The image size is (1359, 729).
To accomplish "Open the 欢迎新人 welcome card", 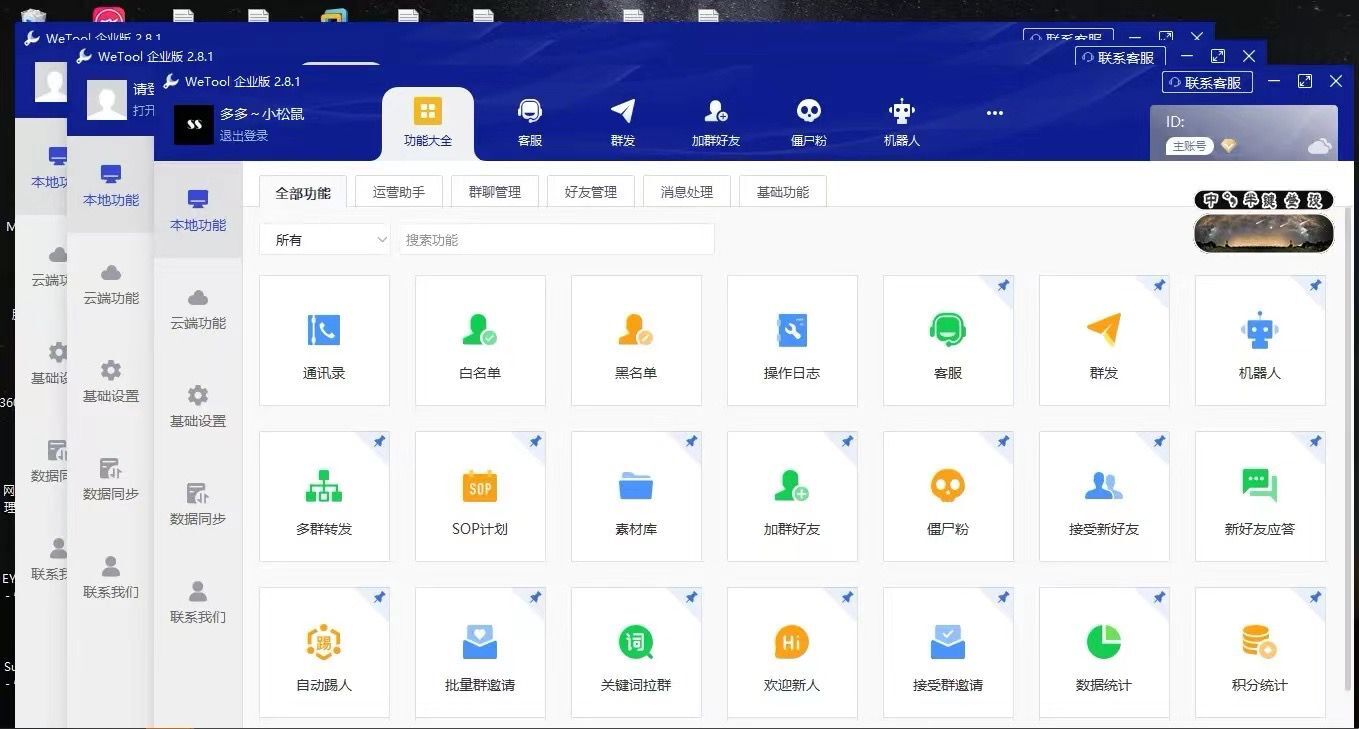I will tap(792, 652).
